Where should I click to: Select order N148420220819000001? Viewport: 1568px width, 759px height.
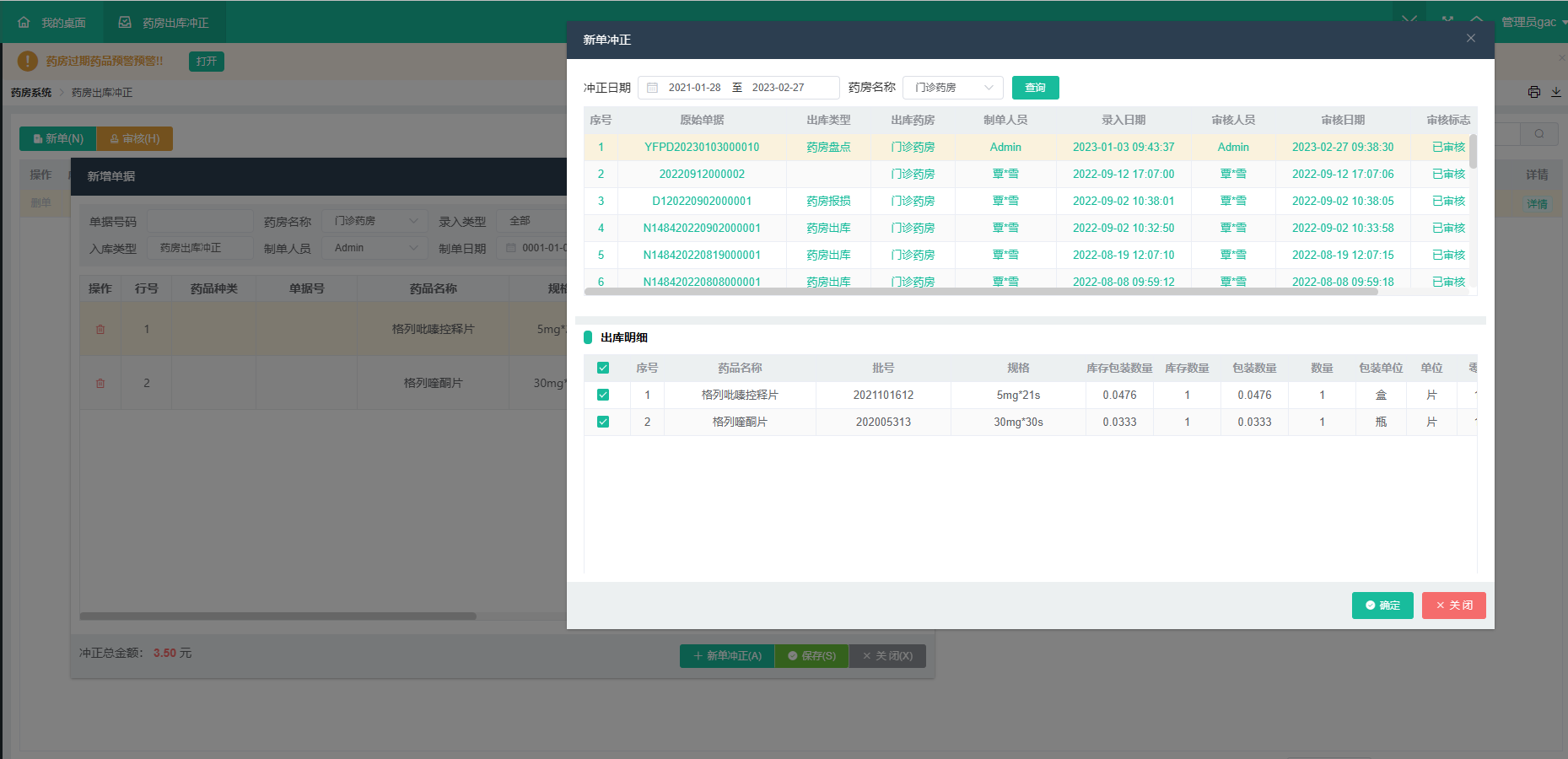tap(702, 255)
